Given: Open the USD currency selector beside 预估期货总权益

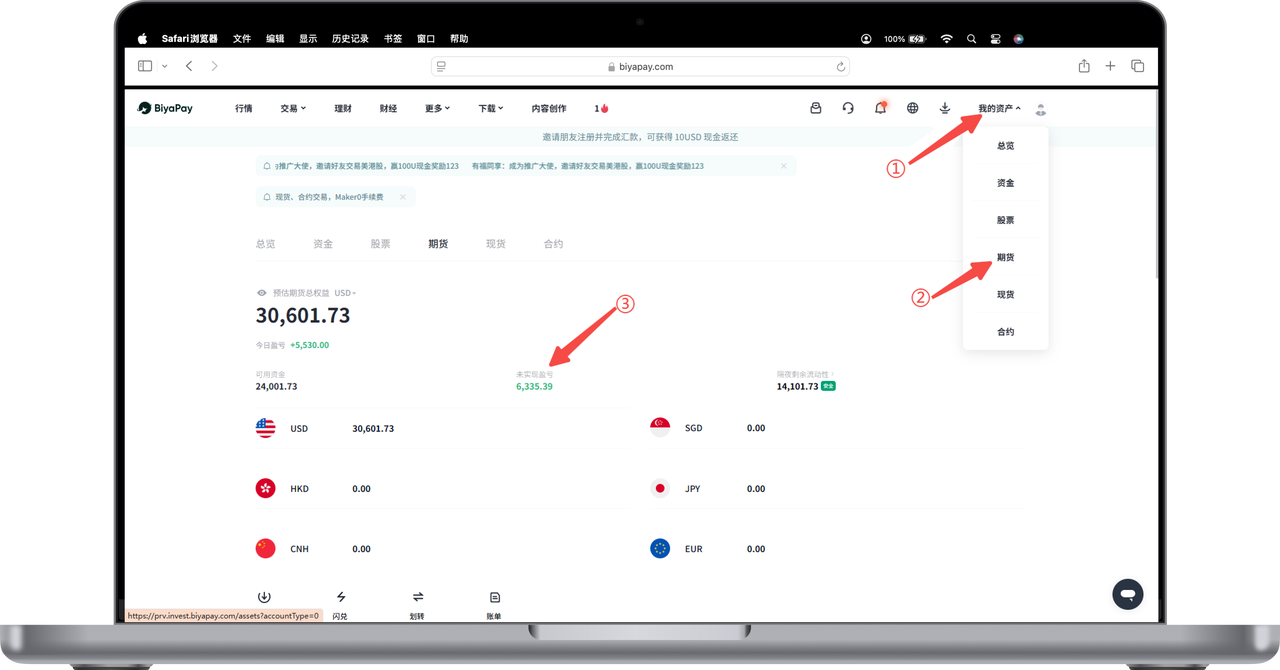Looking at the screenshot, I should point(345,293).
